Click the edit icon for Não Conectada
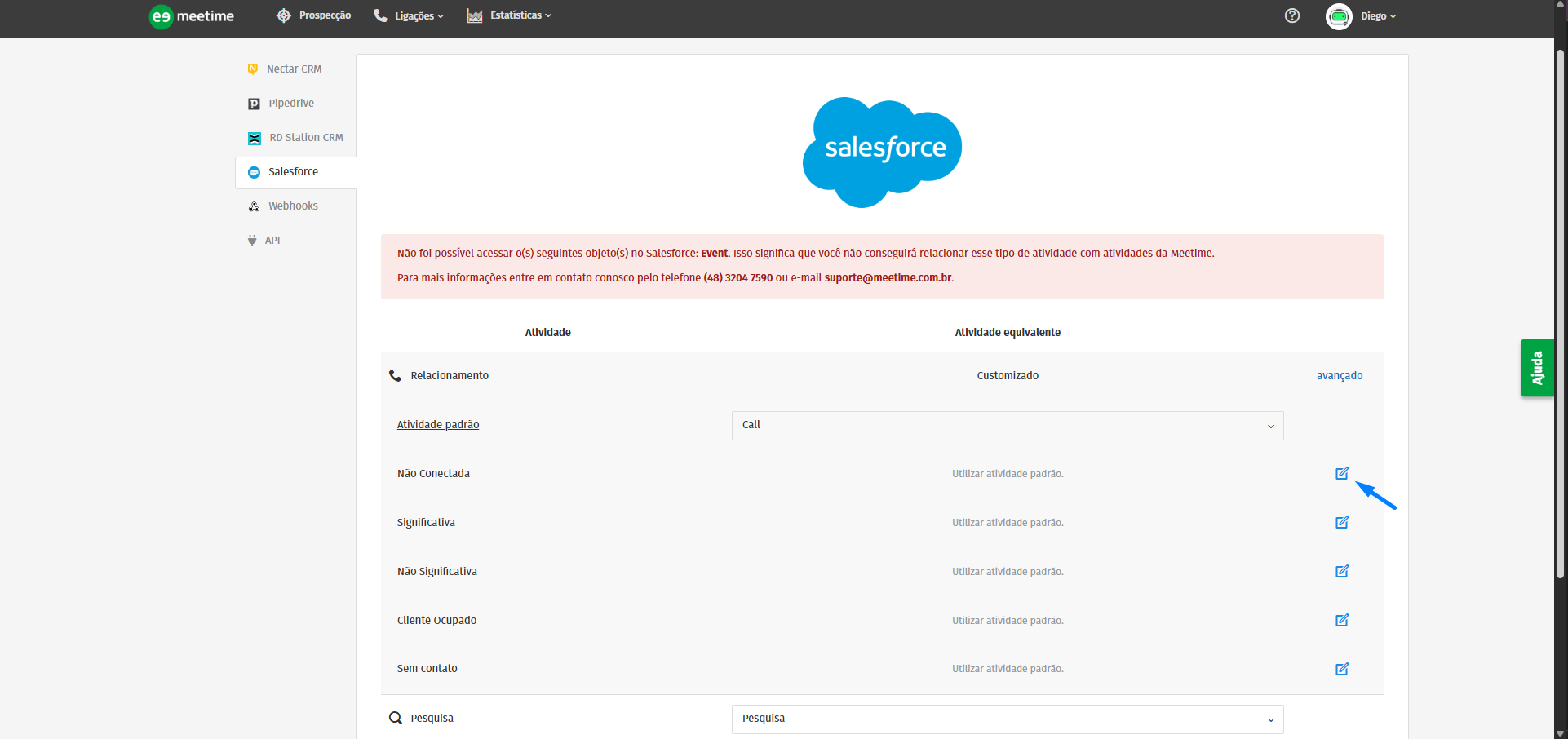This screenshot has width=1568, height=739. 1341,474
